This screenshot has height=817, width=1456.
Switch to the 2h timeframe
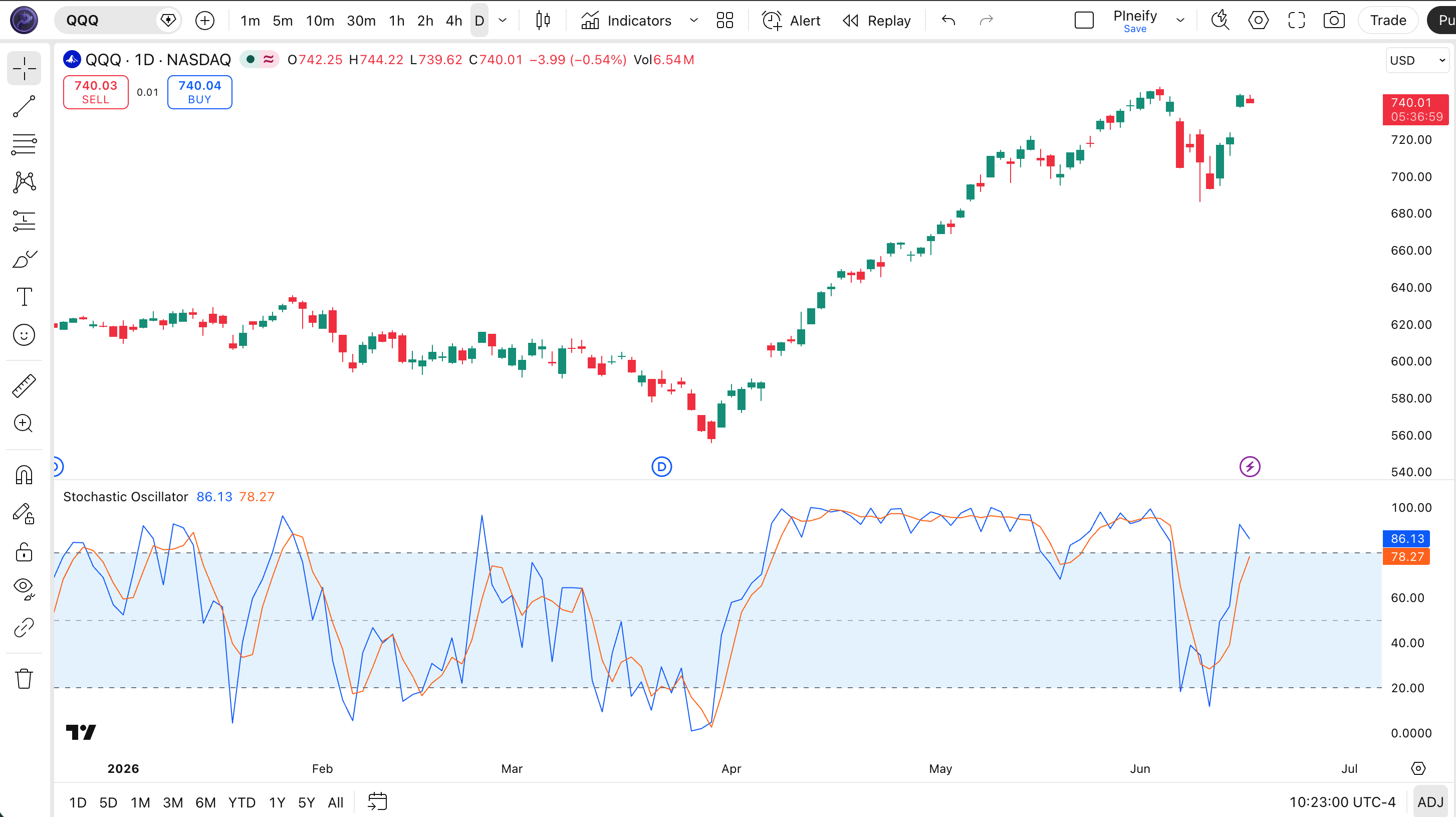[x=425, y=21]
